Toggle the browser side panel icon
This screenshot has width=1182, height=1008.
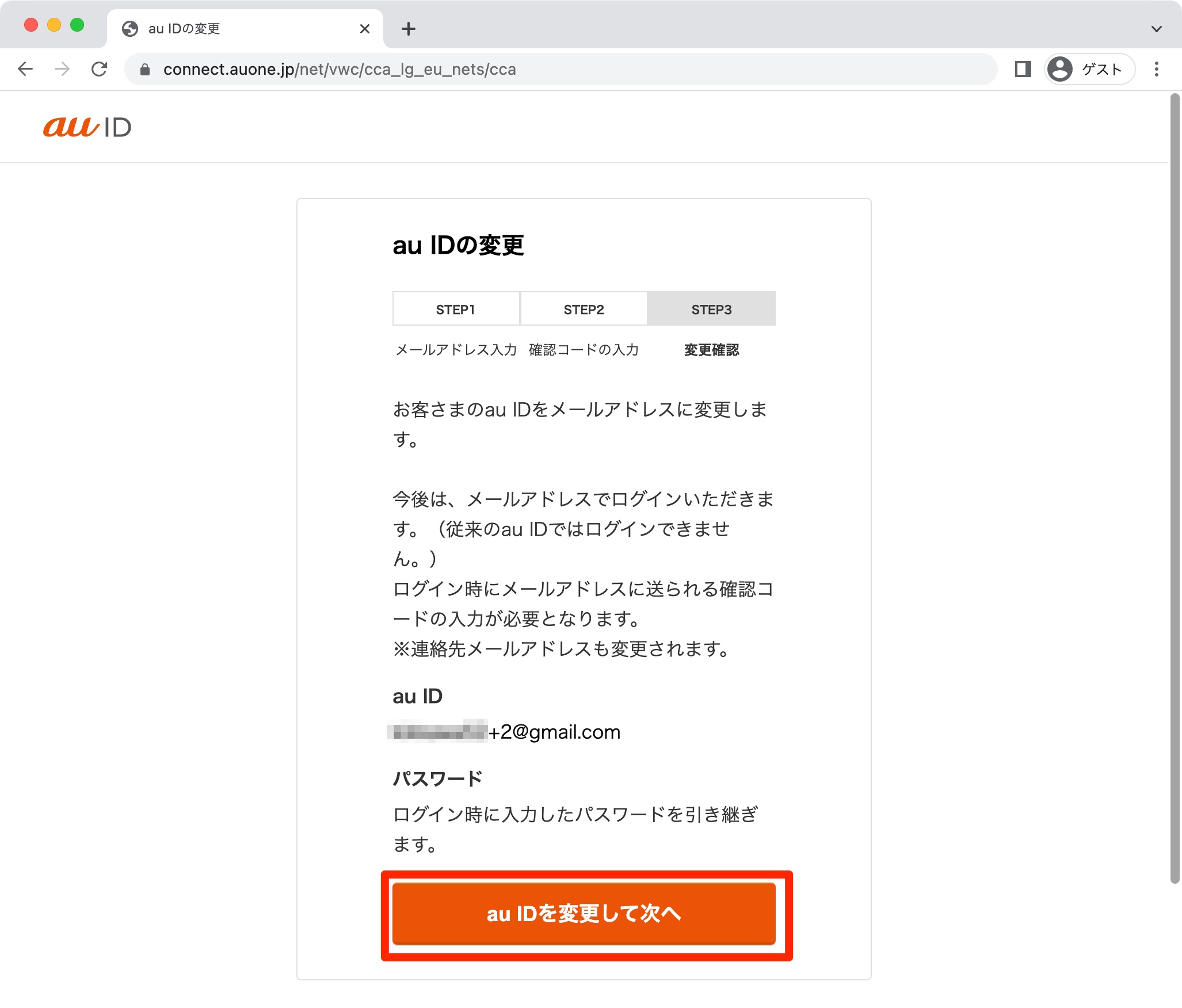tap(1023, 69)
